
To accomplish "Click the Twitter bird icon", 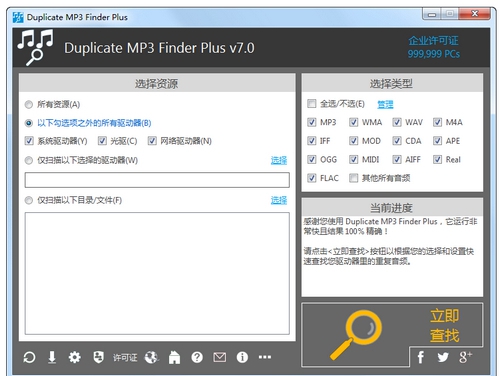I will click(443, 357).
